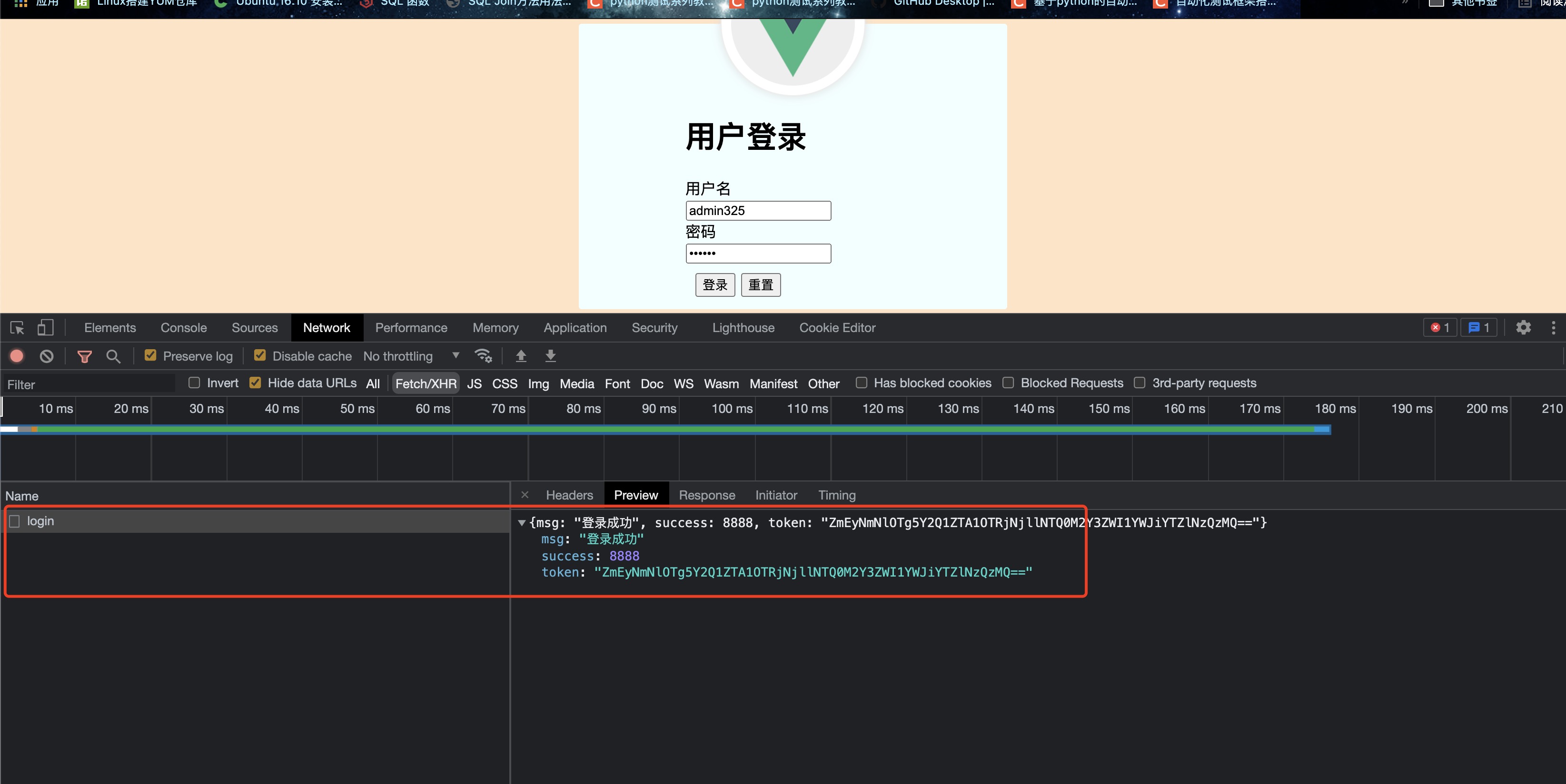
Task: Toggle the device toolbar
Action: 45,328
